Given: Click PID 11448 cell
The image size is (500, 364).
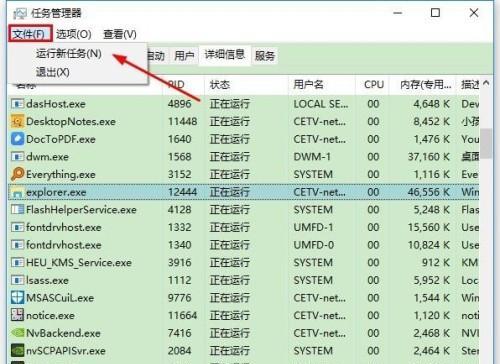Looking at the screenshot, I should tap(182, 121).
